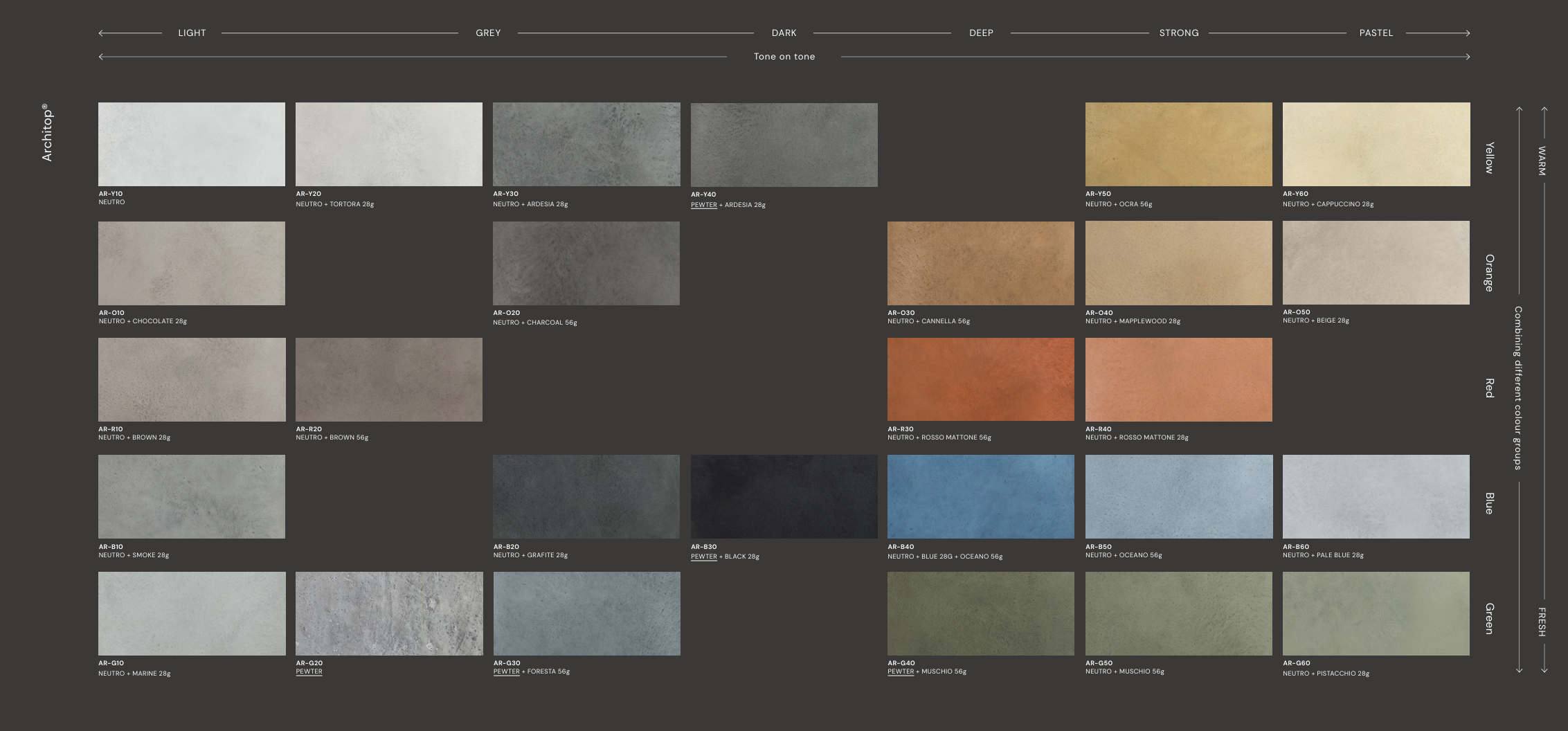The height and width of the screenshot is (731, 1568).
Task: Pick the AR-Y30 Ardesia swatch
Action: coord(586,144)
